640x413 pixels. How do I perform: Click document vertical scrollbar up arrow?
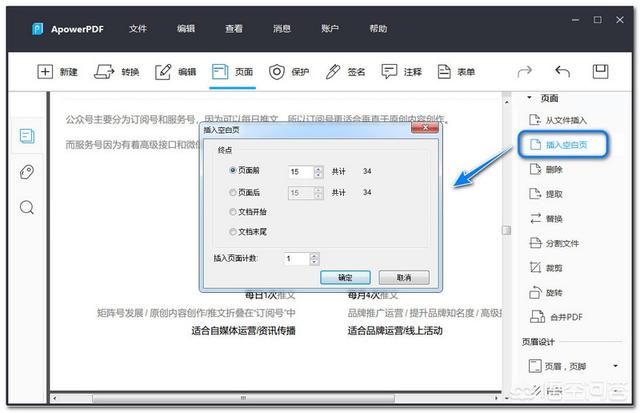pyautogui.click(x=507, y=102)
